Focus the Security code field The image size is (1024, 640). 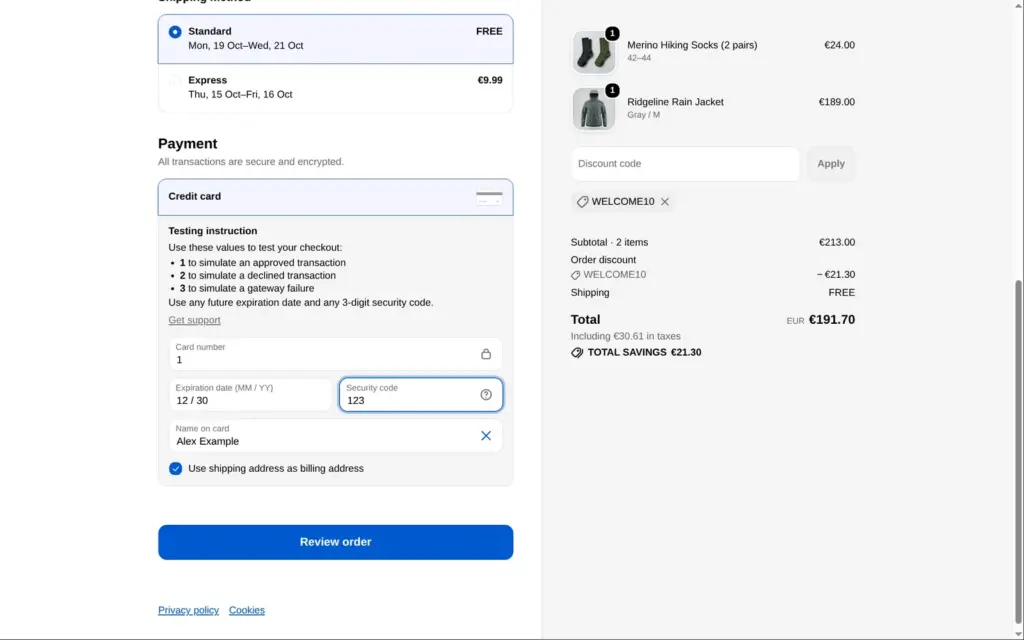coord(421,394)
